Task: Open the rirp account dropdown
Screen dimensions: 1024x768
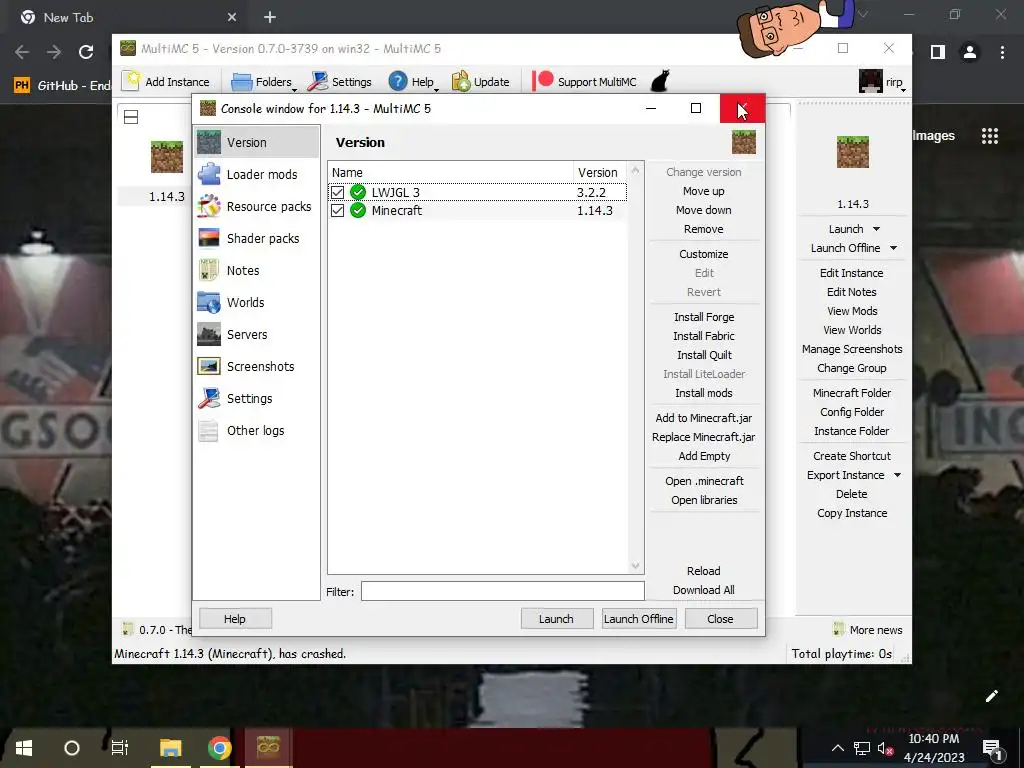Action: click(x=883, y=82)
